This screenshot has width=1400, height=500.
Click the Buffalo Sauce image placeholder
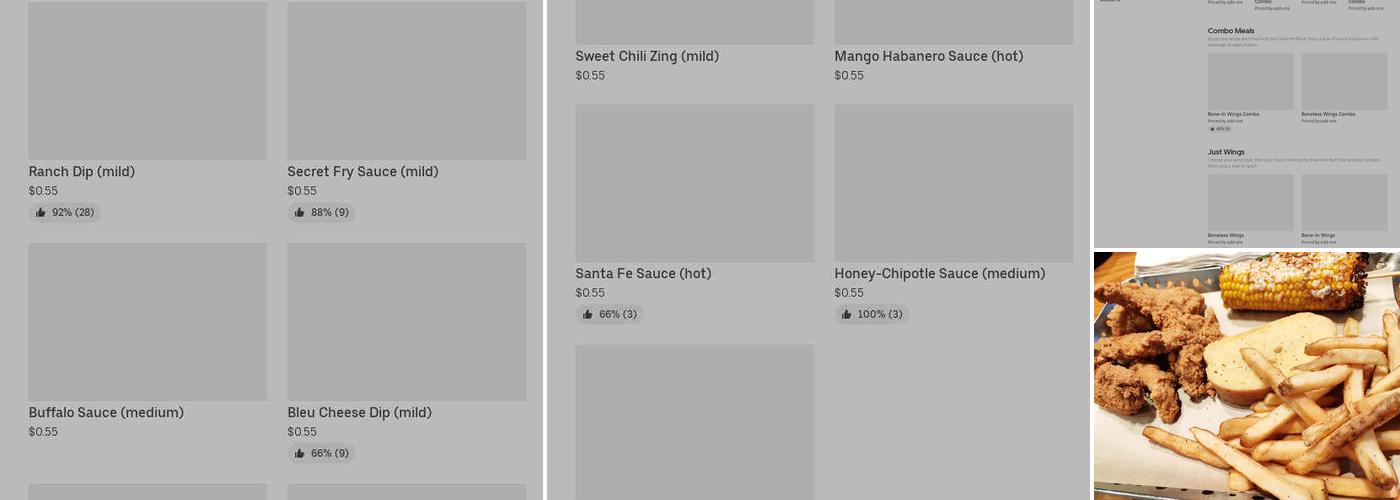pyautogui.click(x=147, y=322)
